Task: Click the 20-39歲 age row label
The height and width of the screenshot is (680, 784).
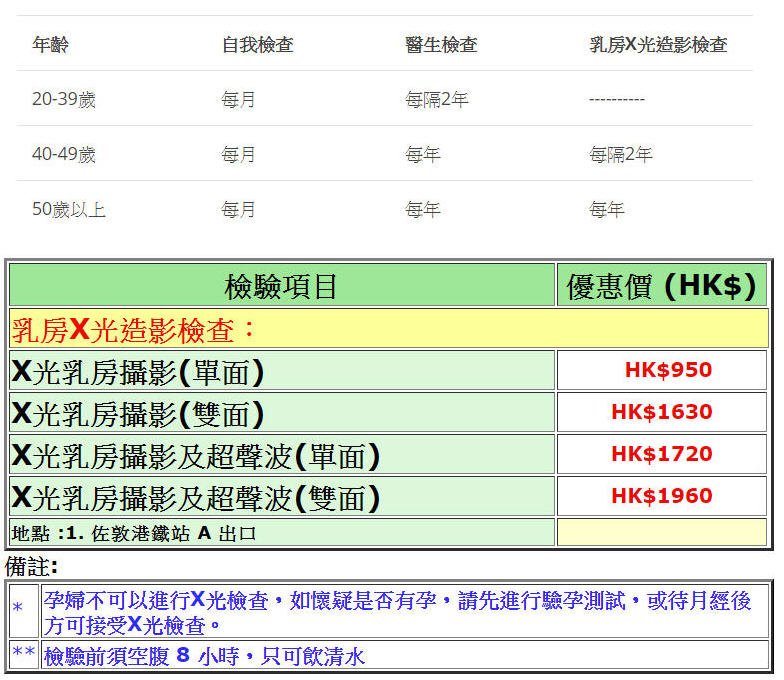Action: [64, 100]
